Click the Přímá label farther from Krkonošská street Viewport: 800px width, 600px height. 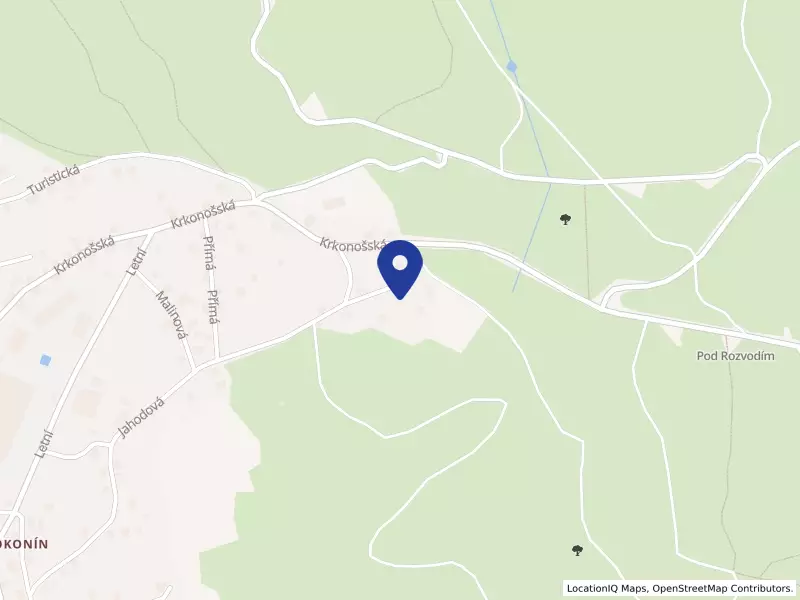[x=213, y=307]
